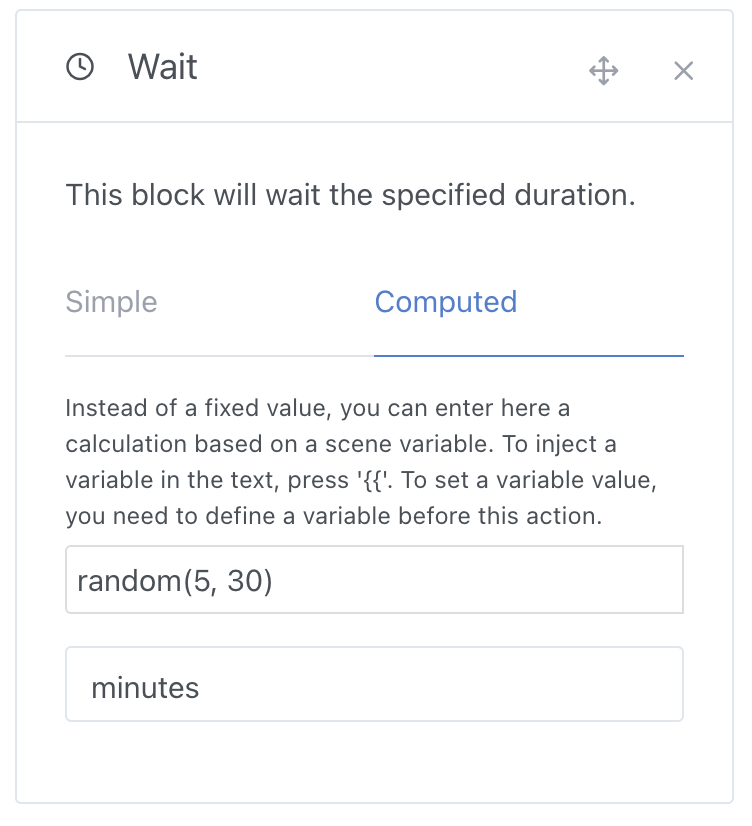The image size is (752, 826).
Task: Click the Wait block title text
Action: [161, 68]
